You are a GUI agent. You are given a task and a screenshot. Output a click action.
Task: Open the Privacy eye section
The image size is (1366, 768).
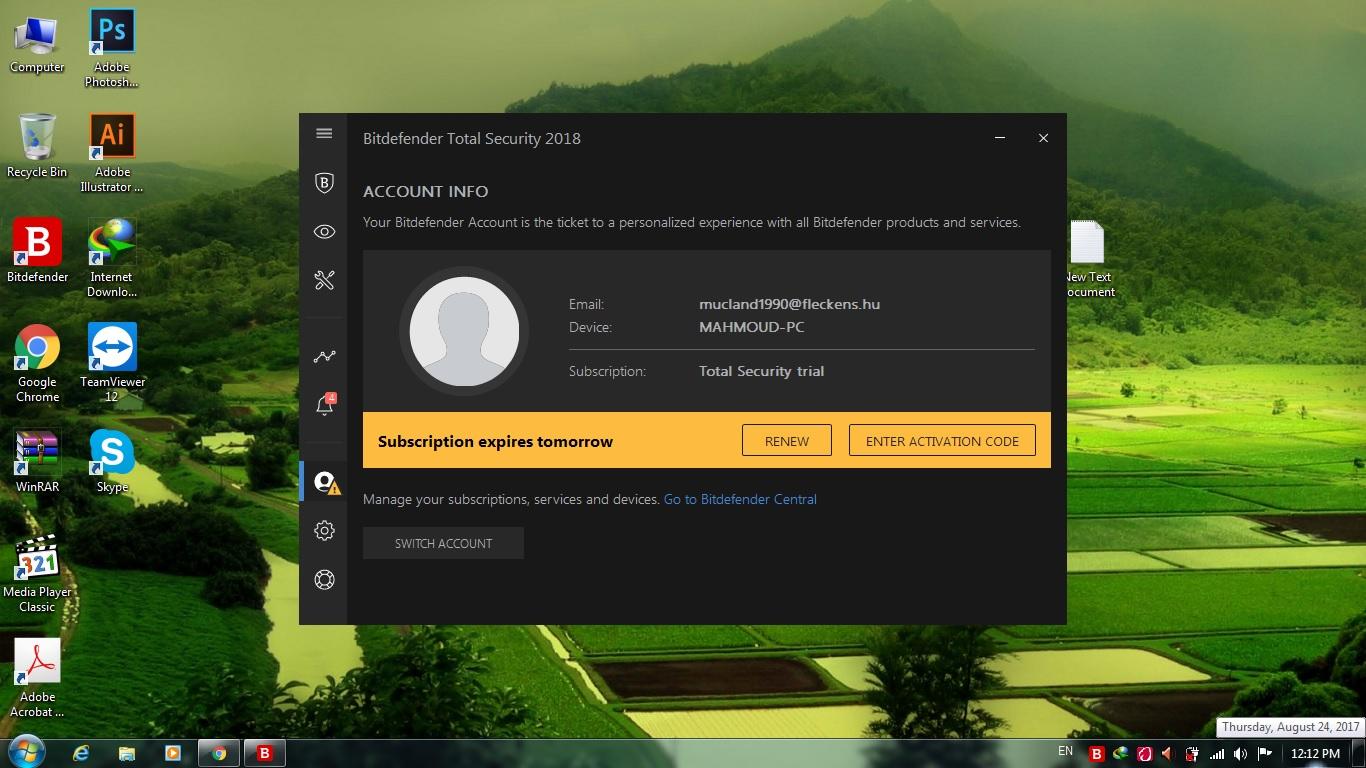coord(324,231)
